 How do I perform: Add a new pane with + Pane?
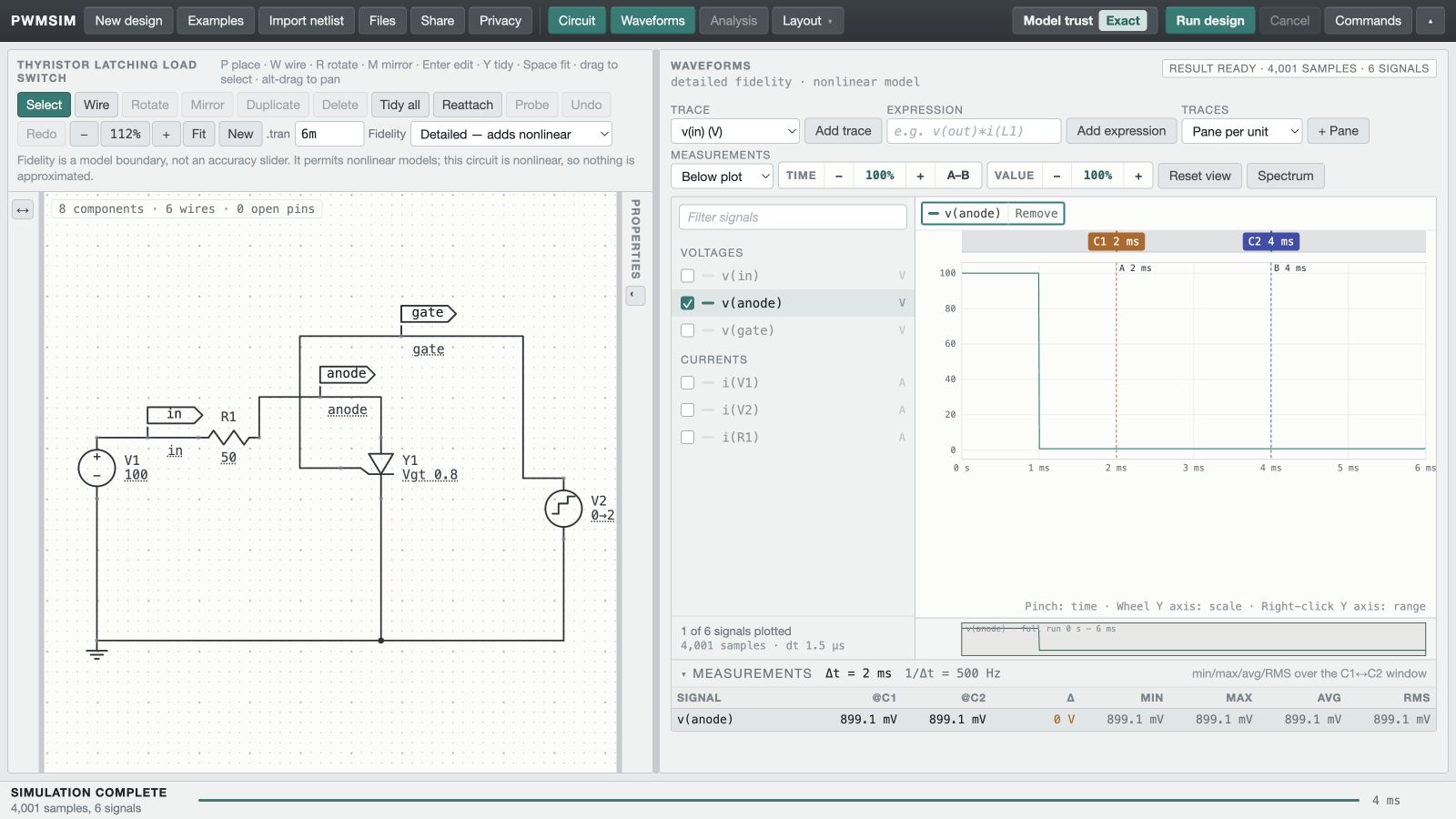(x=1338, y=131)
